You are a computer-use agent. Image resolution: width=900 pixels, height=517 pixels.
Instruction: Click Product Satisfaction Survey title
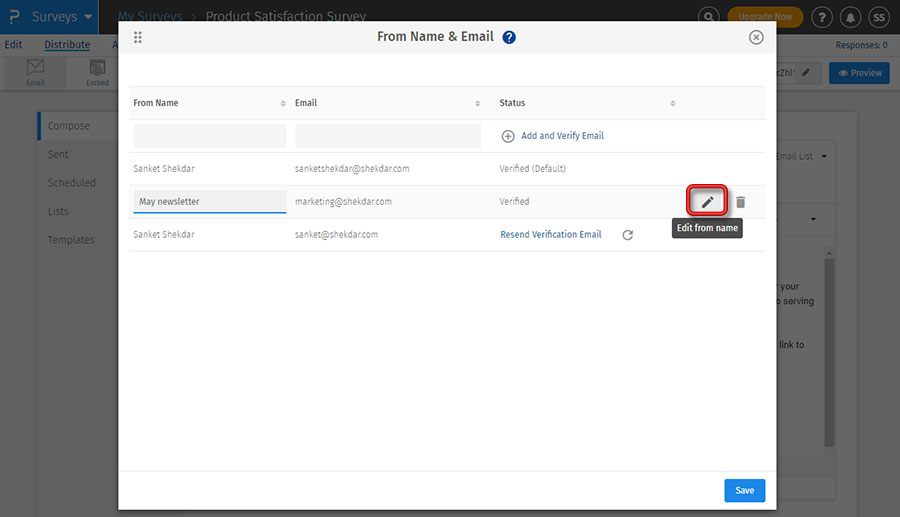pyautogui.click(x=286, y=15)
